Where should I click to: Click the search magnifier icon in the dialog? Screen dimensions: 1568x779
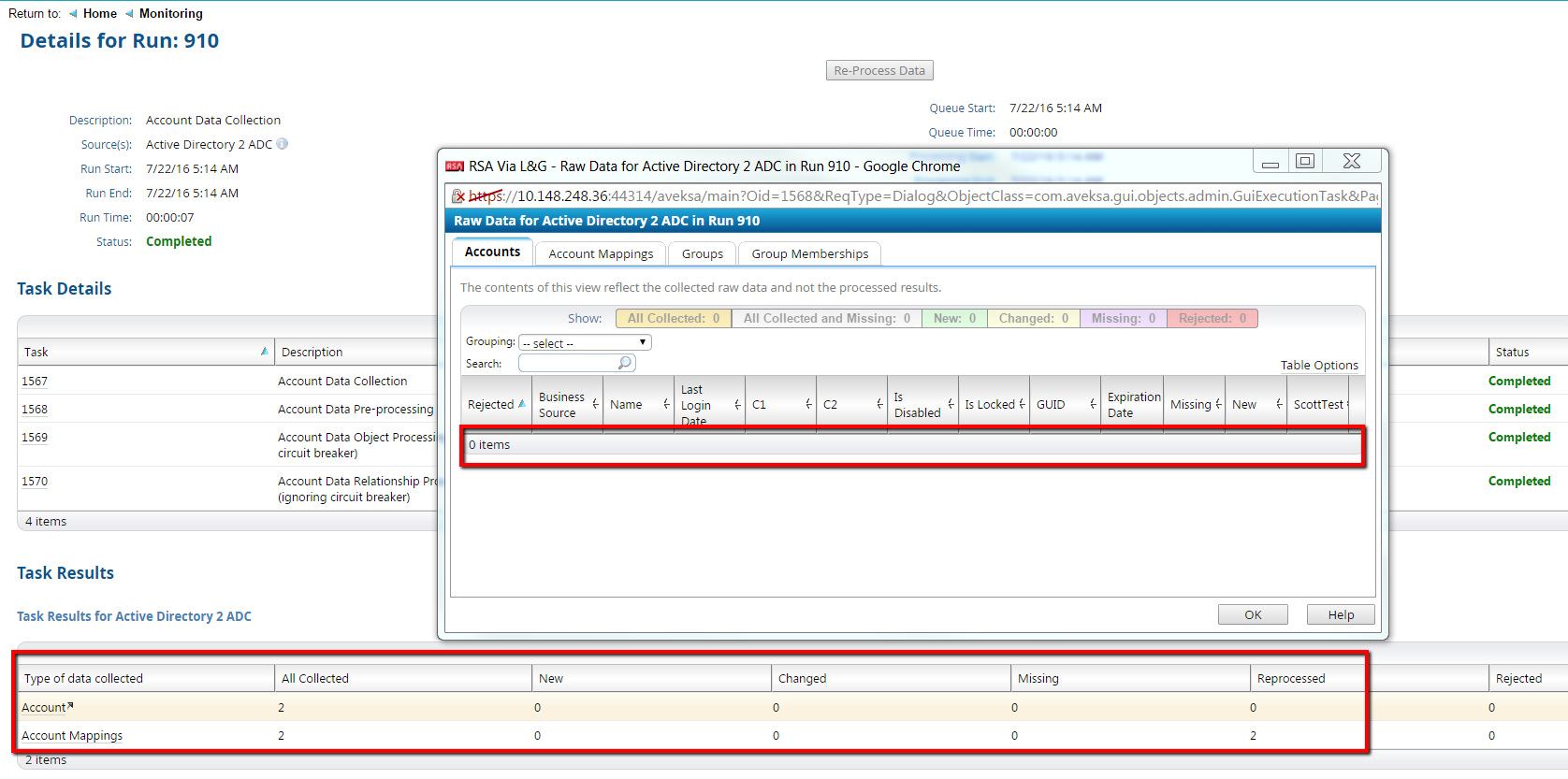pos(624,363)
